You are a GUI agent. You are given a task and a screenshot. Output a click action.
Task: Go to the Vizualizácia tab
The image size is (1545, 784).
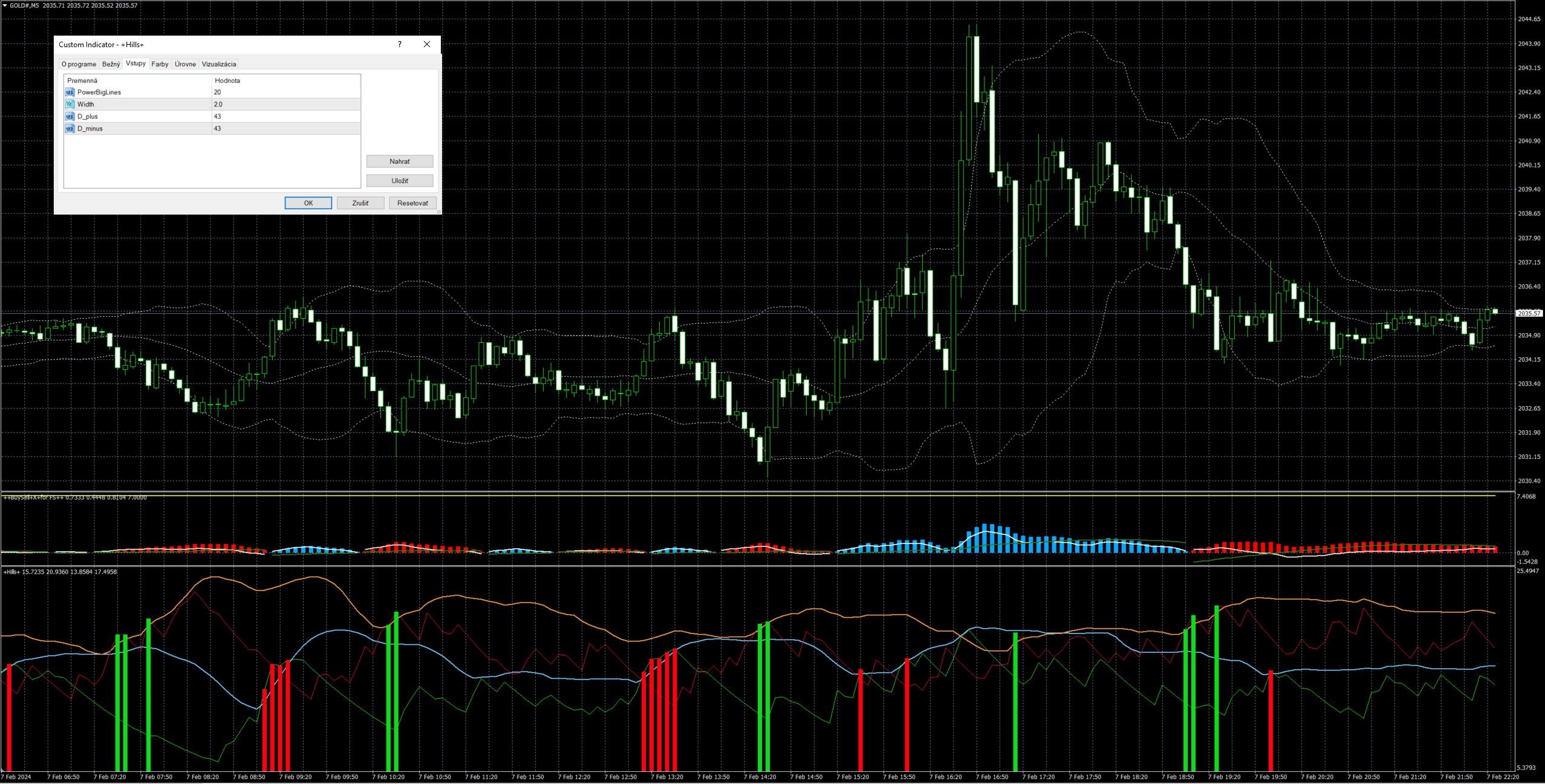pyautogui.click(x=219, y=64)
